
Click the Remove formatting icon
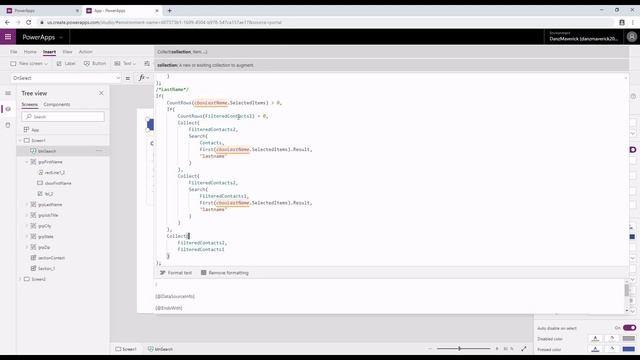point(203,273)
